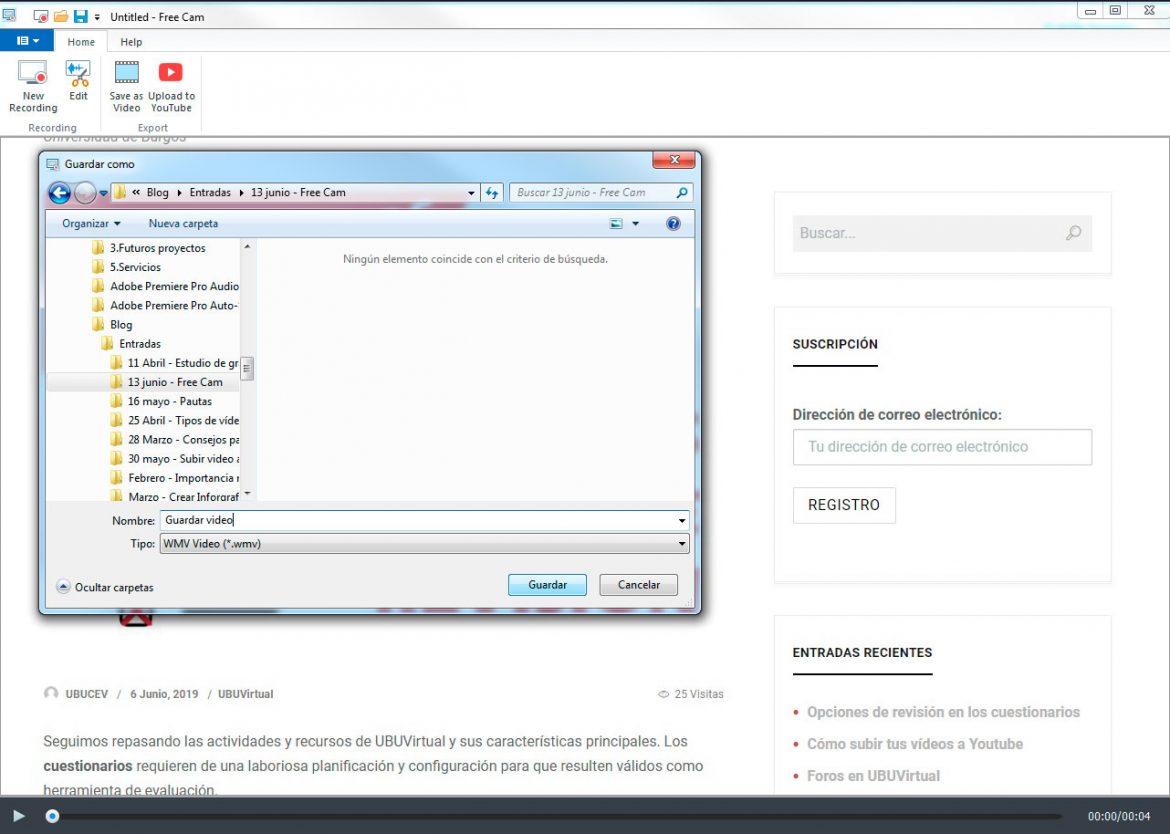Click Ocultar carpetas toggle
Image resolution: width=1170 pixels, height=834 pixels.
[105, 587]
